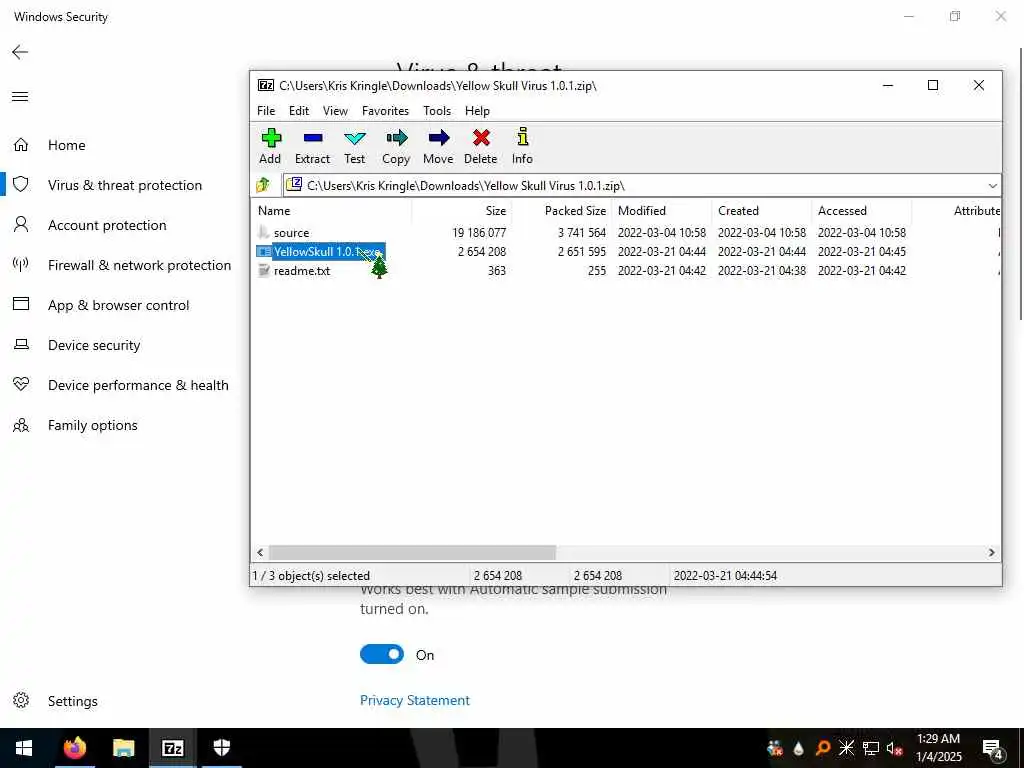The height and width of the screenshot is (768, 1024).
Task: Click the Firewall & network protection antenna icon
Action: (x=21, y=264)
